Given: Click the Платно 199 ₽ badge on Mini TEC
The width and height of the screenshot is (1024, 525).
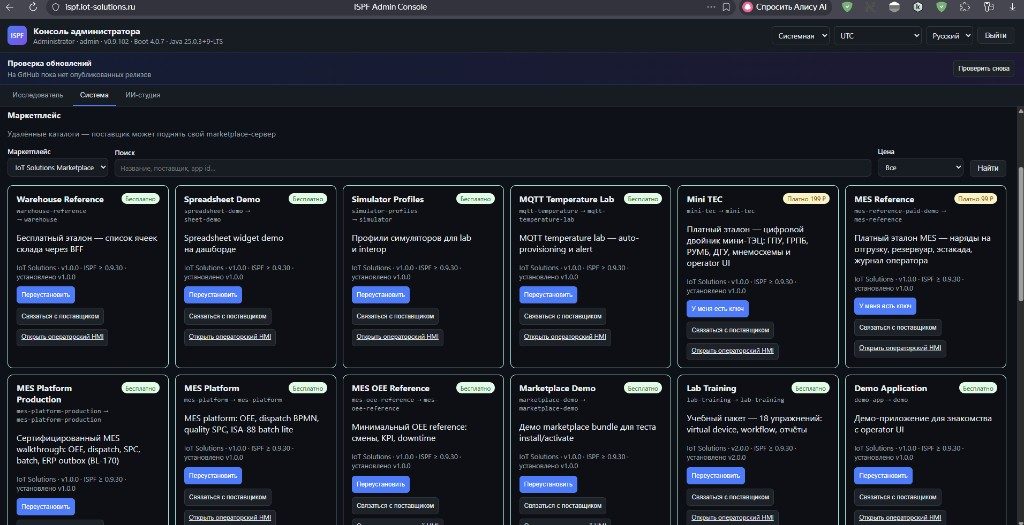Looking at the screenshot, I should 806,199.
